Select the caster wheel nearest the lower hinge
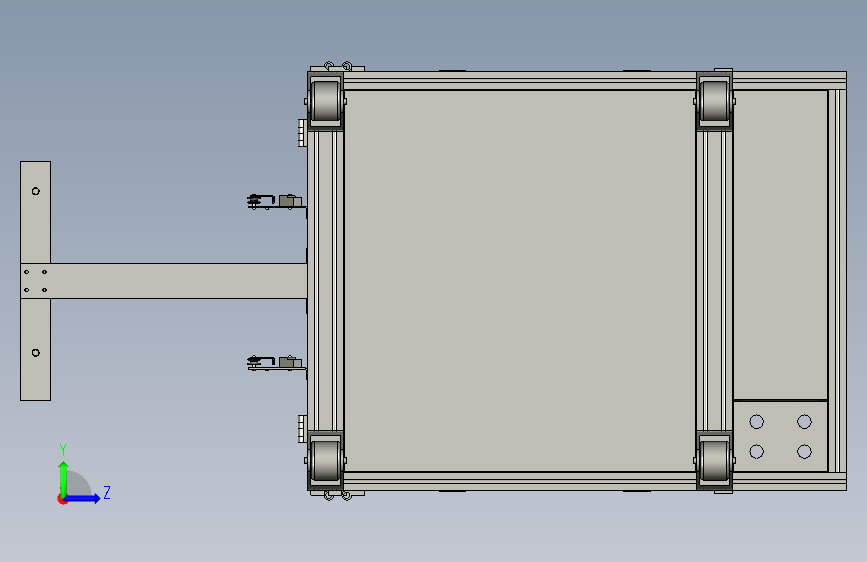This screenshot has height=562, width=867. pos(326,460)
